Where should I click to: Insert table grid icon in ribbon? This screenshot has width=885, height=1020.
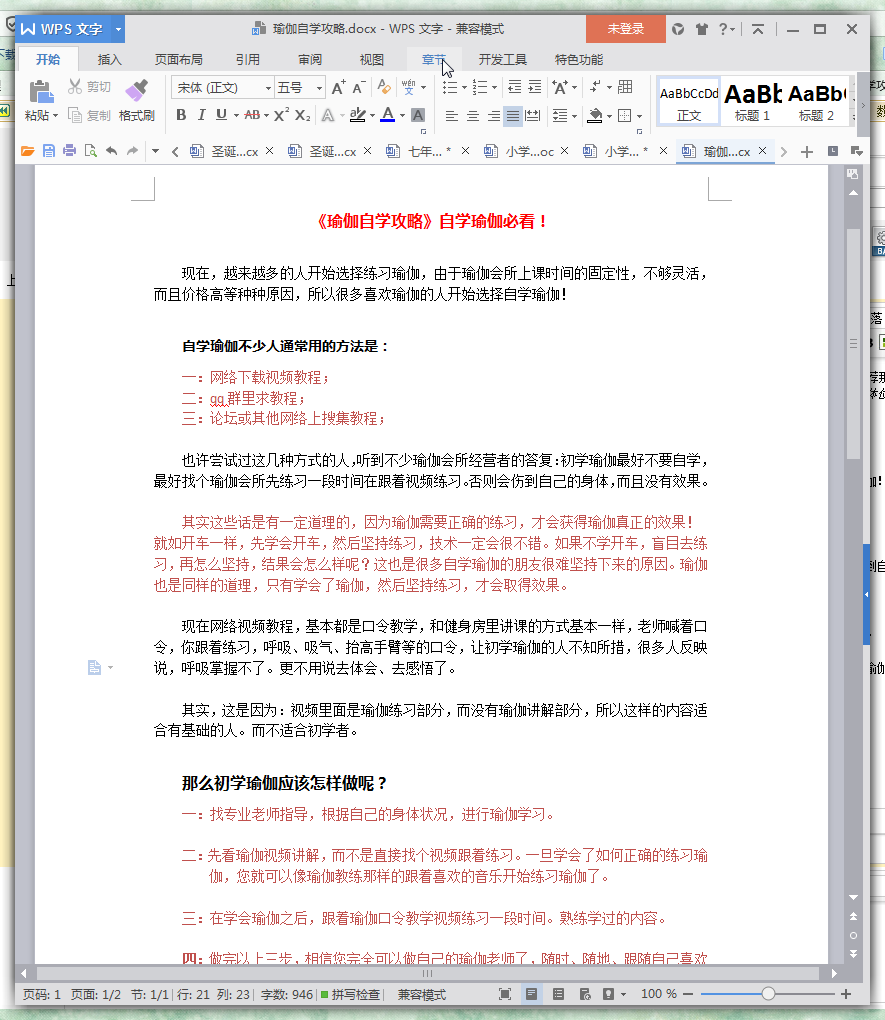click(x=625, y=87)
